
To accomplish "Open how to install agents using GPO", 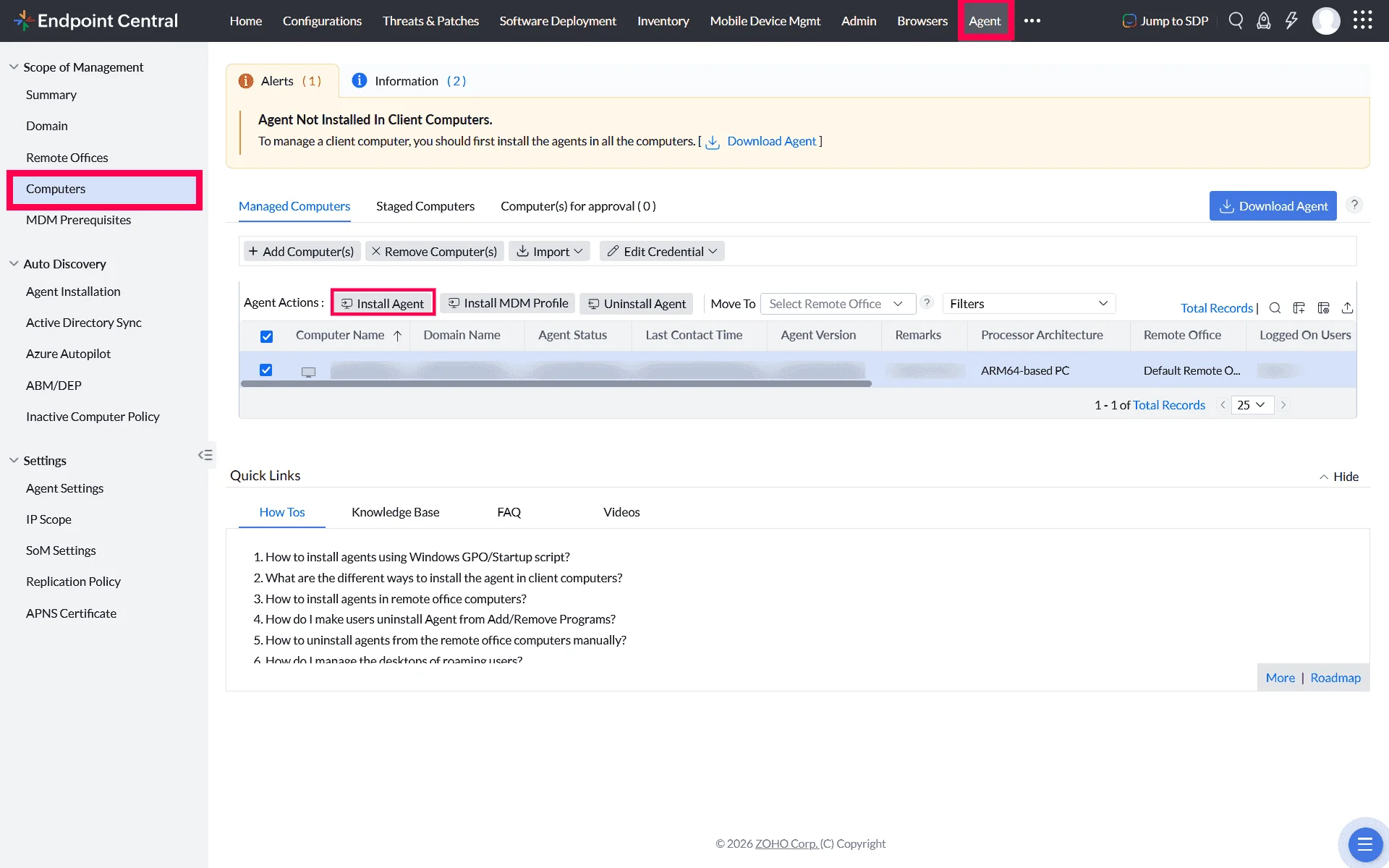I will (x=417, y=557).
